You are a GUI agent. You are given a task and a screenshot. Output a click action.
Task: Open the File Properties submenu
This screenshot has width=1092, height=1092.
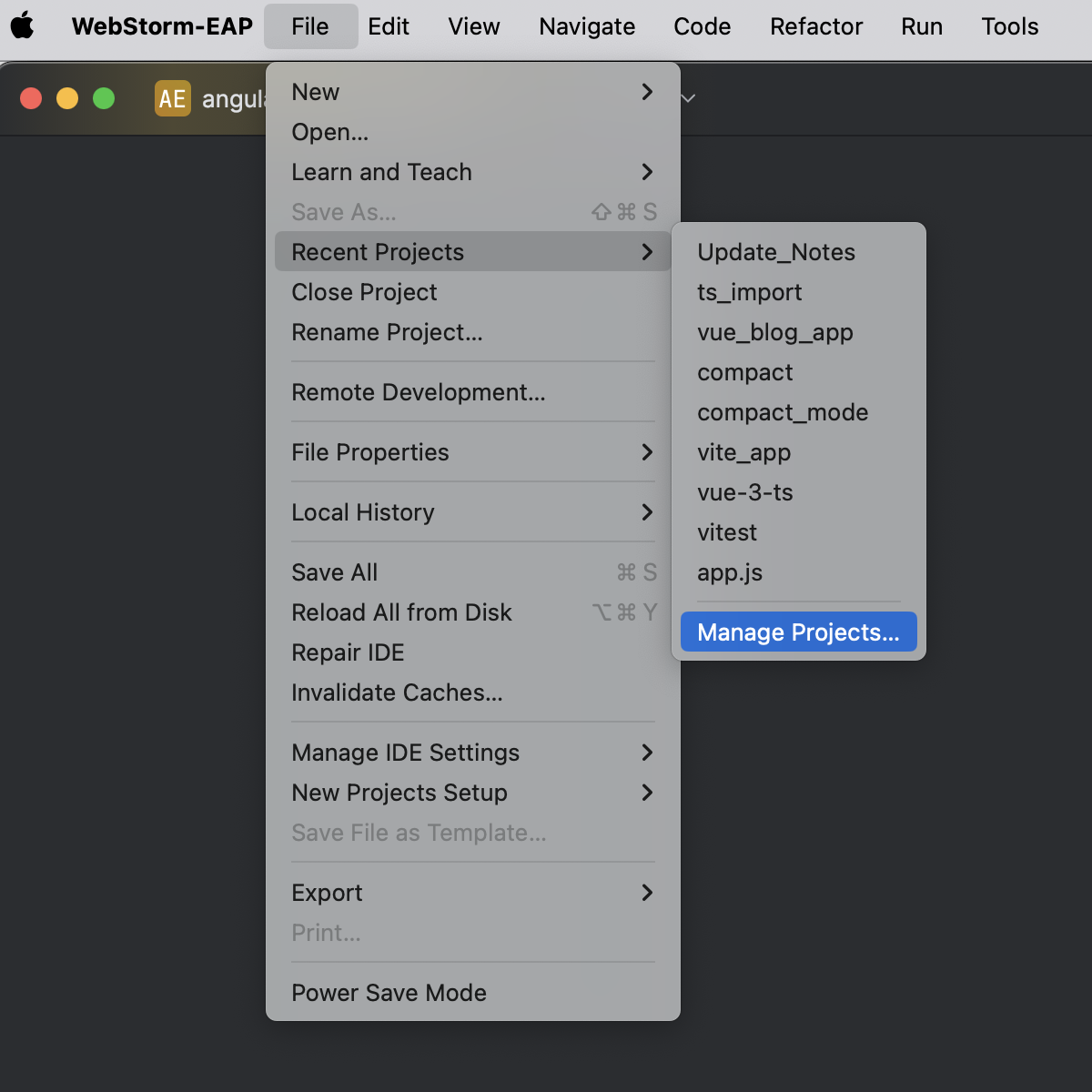[647, 452]
